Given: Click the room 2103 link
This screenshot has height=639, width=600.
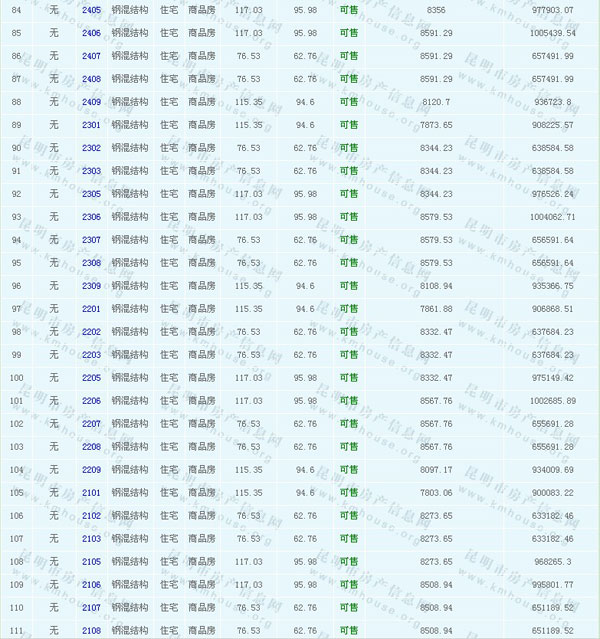Looking at the screenshot, I should 91,539.
